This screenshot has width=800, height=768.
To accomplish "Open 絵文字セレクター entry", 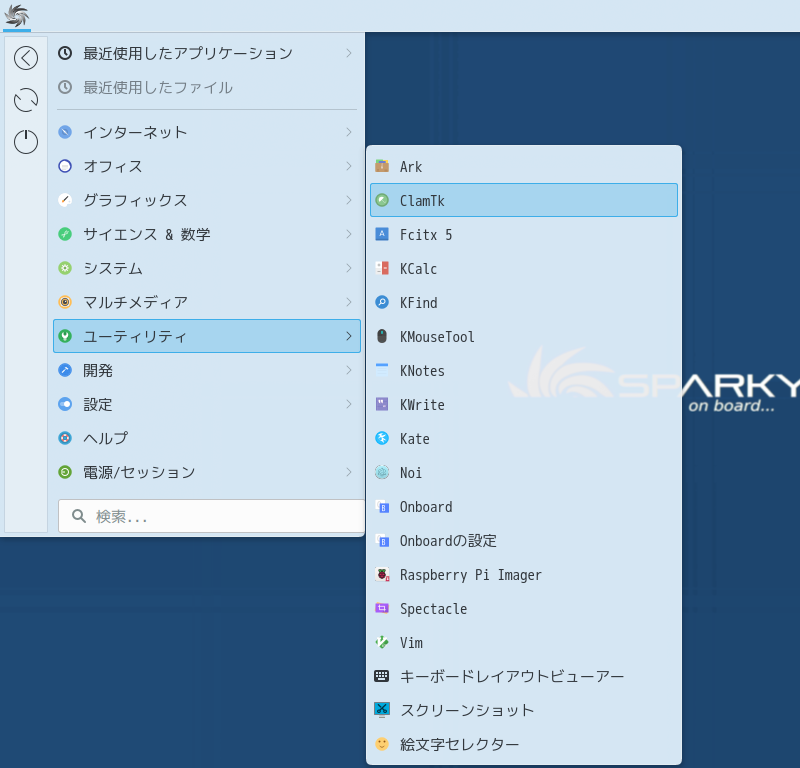I will point(524,744).
